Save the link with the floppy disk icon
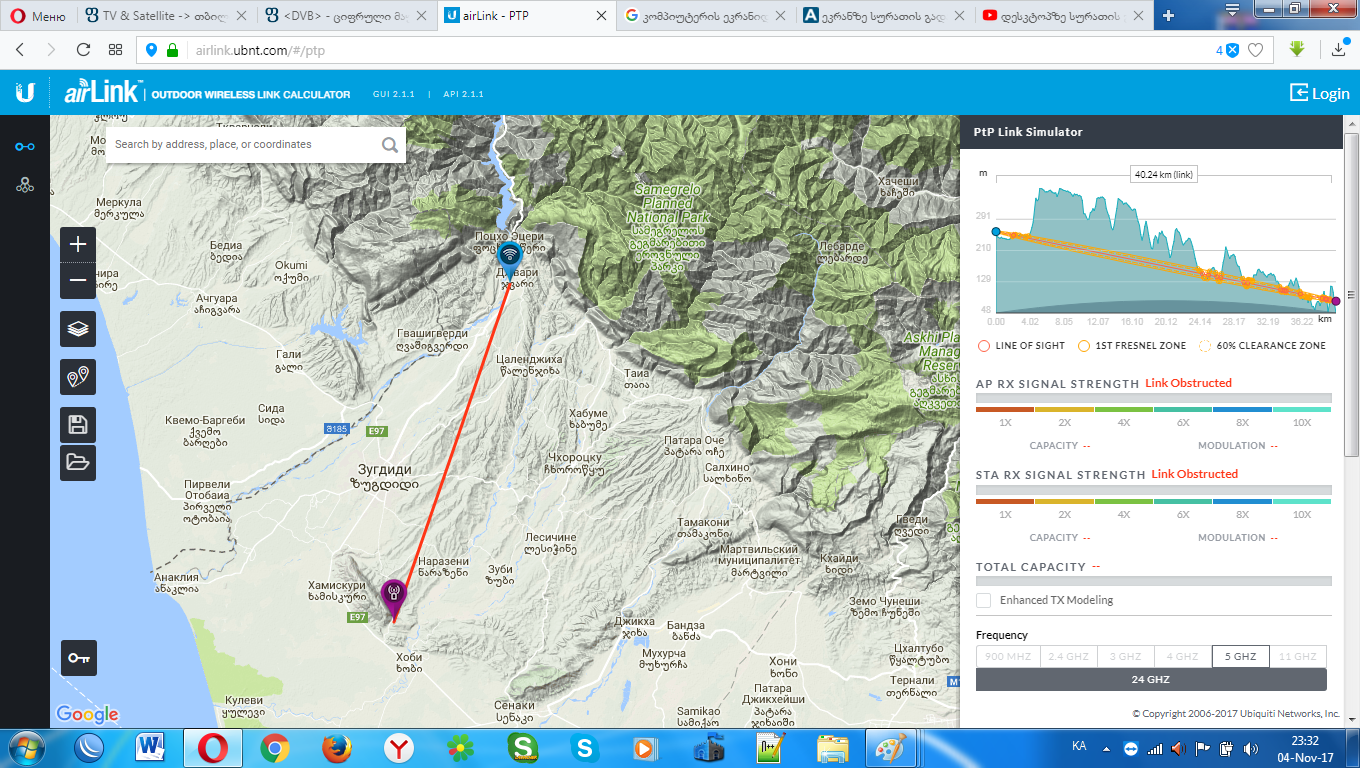The width and height of the screenshot is (1360, 768). coord(78,425)
